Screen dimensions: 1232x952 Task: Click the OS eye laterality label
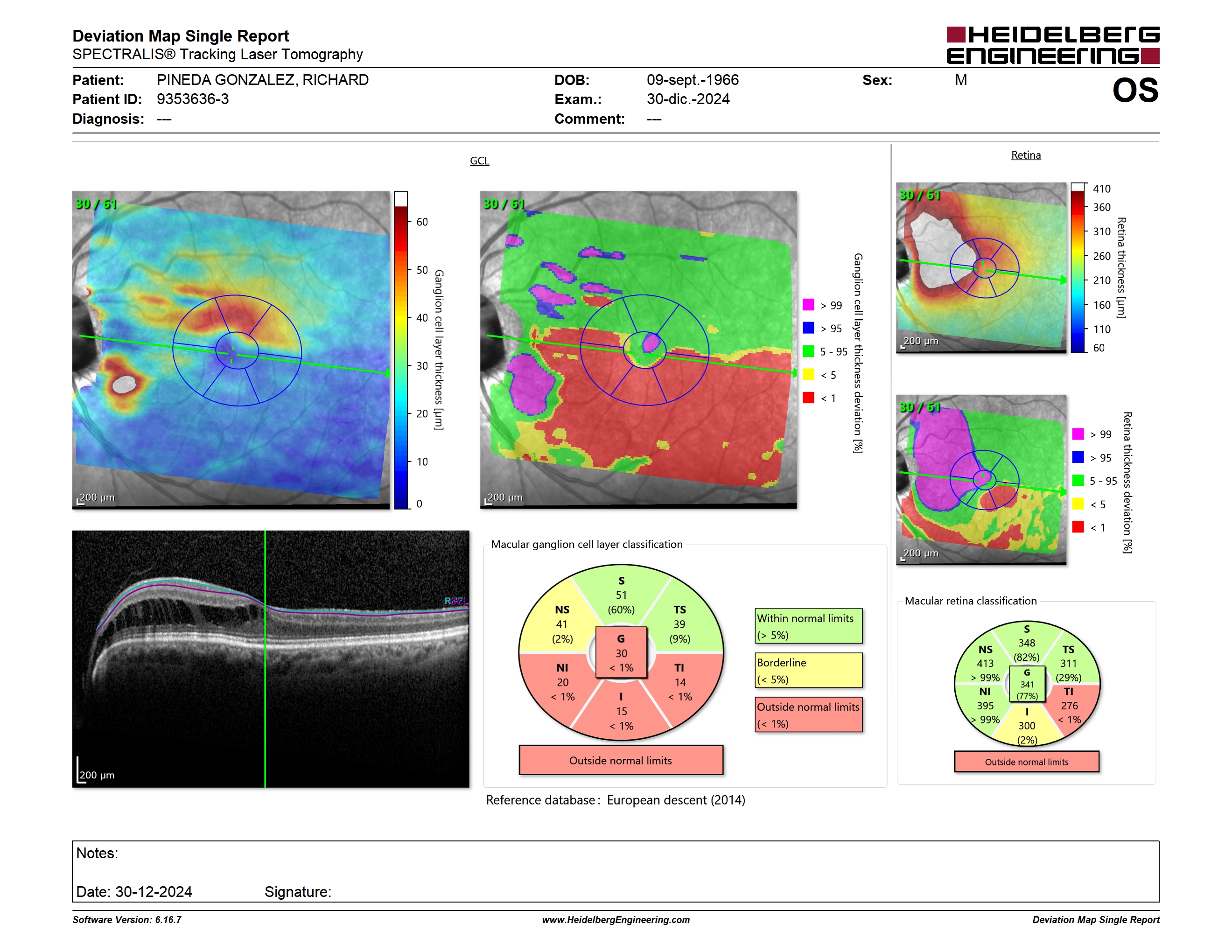[1135, 90]
